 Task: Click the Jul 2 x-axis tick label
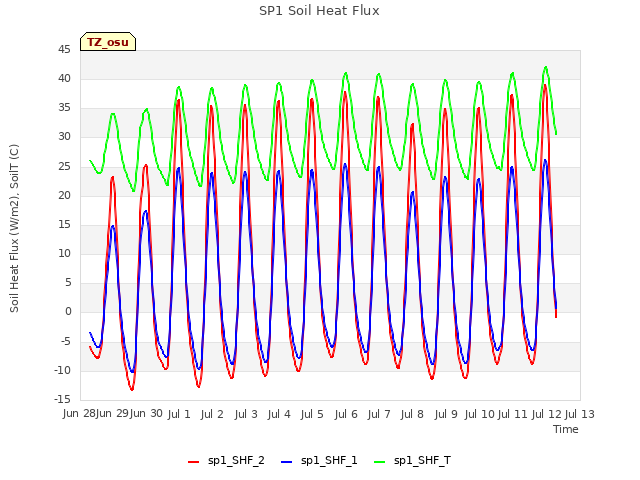[212, 414]
